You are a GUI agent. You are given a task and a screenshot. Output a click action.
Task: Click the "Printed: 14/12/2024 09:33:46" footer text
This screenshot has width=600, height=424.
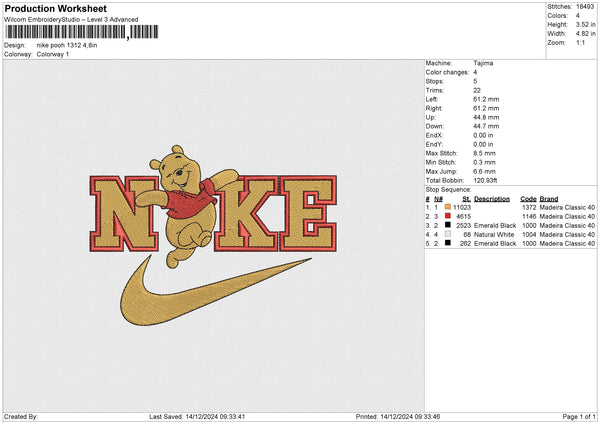pyautogui.click(x=398, y=416)
